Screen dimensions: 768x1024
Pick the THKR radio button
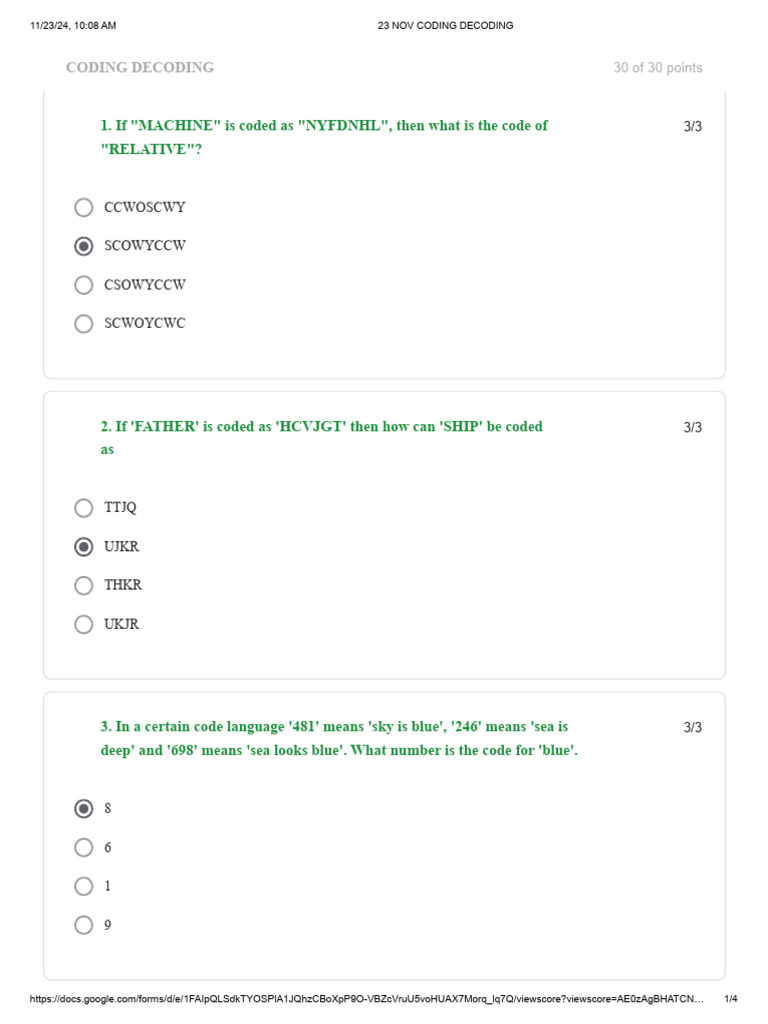pyautogui.click(x=84, y=585)
